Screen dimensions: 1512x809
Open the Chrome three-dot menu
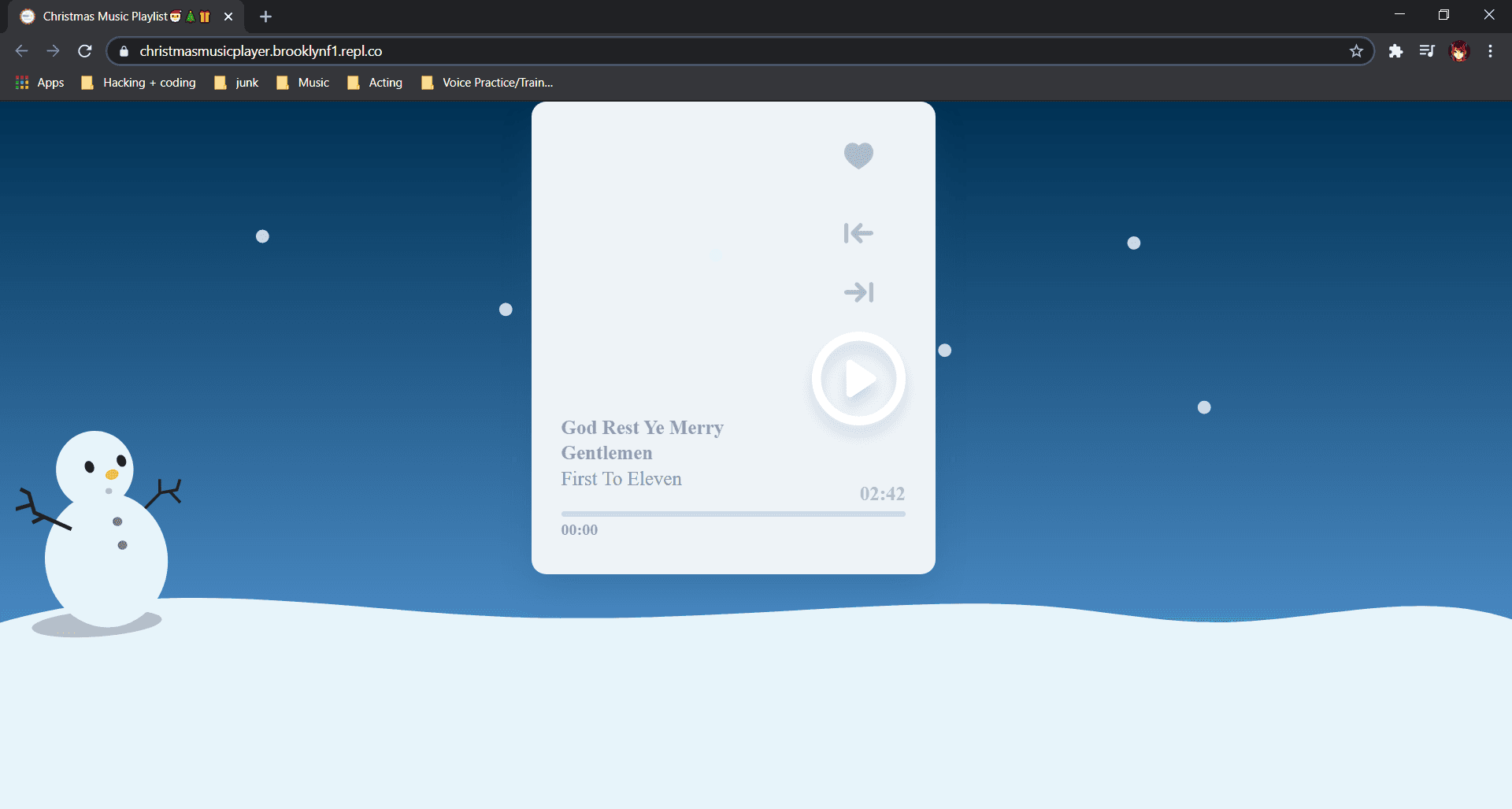click(x=1490, y=51)
